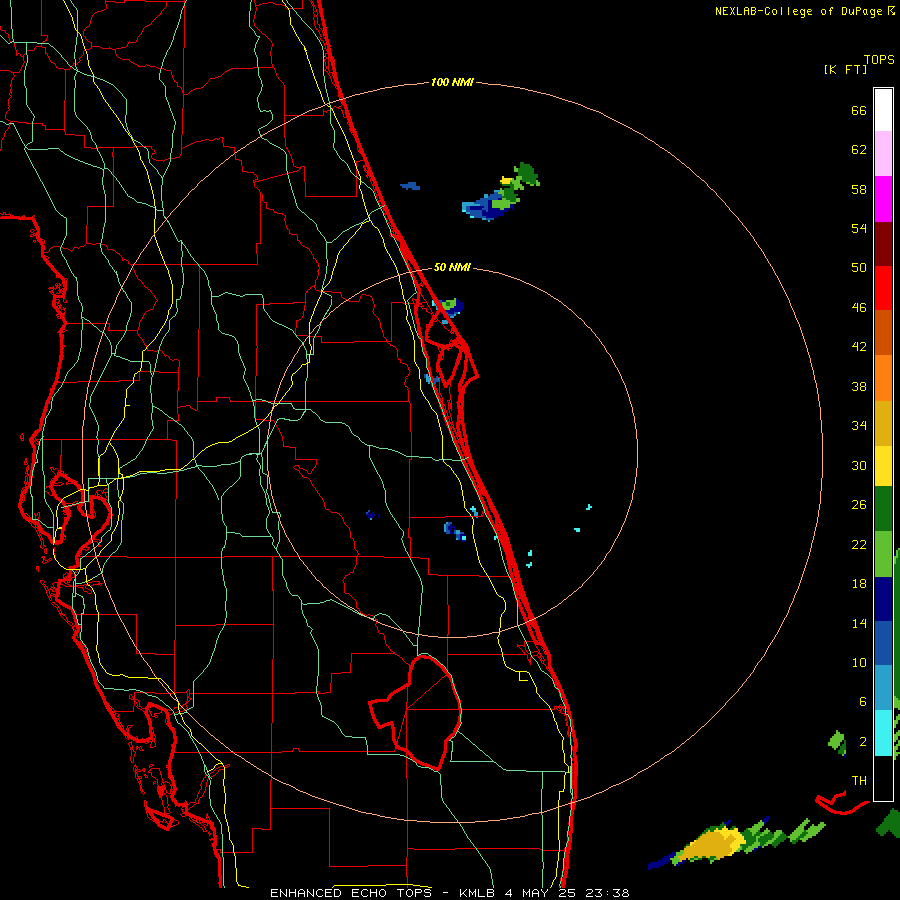Click the legend value 14
900x900 pixels.
tap(859, 623)
